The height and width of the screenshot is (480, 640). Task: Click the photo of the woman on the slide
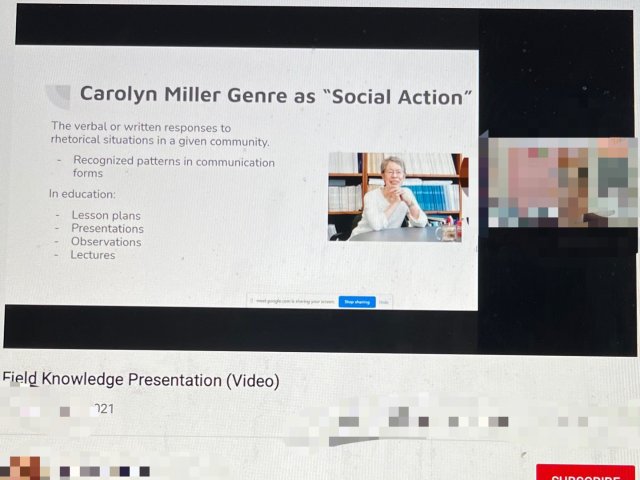[x=397, y=197]
